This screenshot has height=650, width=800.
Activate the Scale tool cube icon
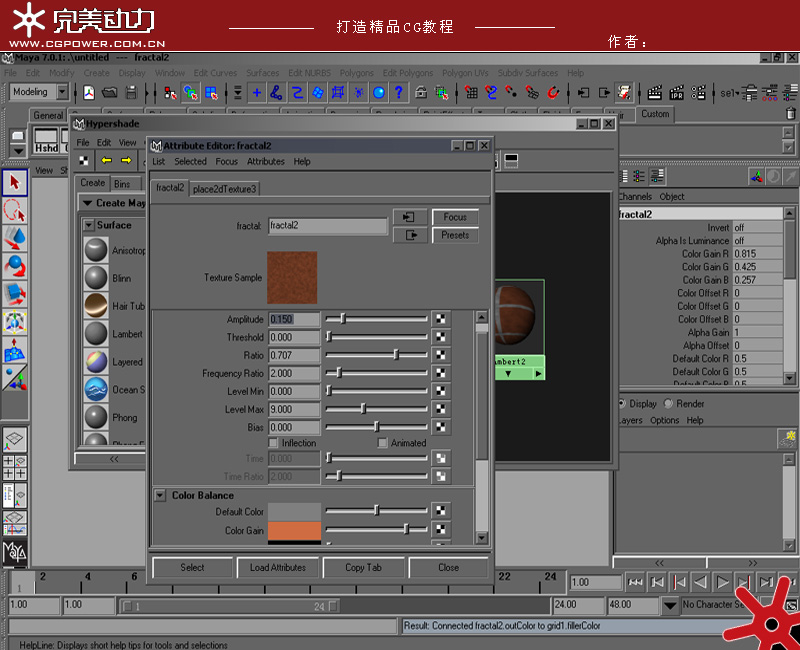[x=14, y=294]
